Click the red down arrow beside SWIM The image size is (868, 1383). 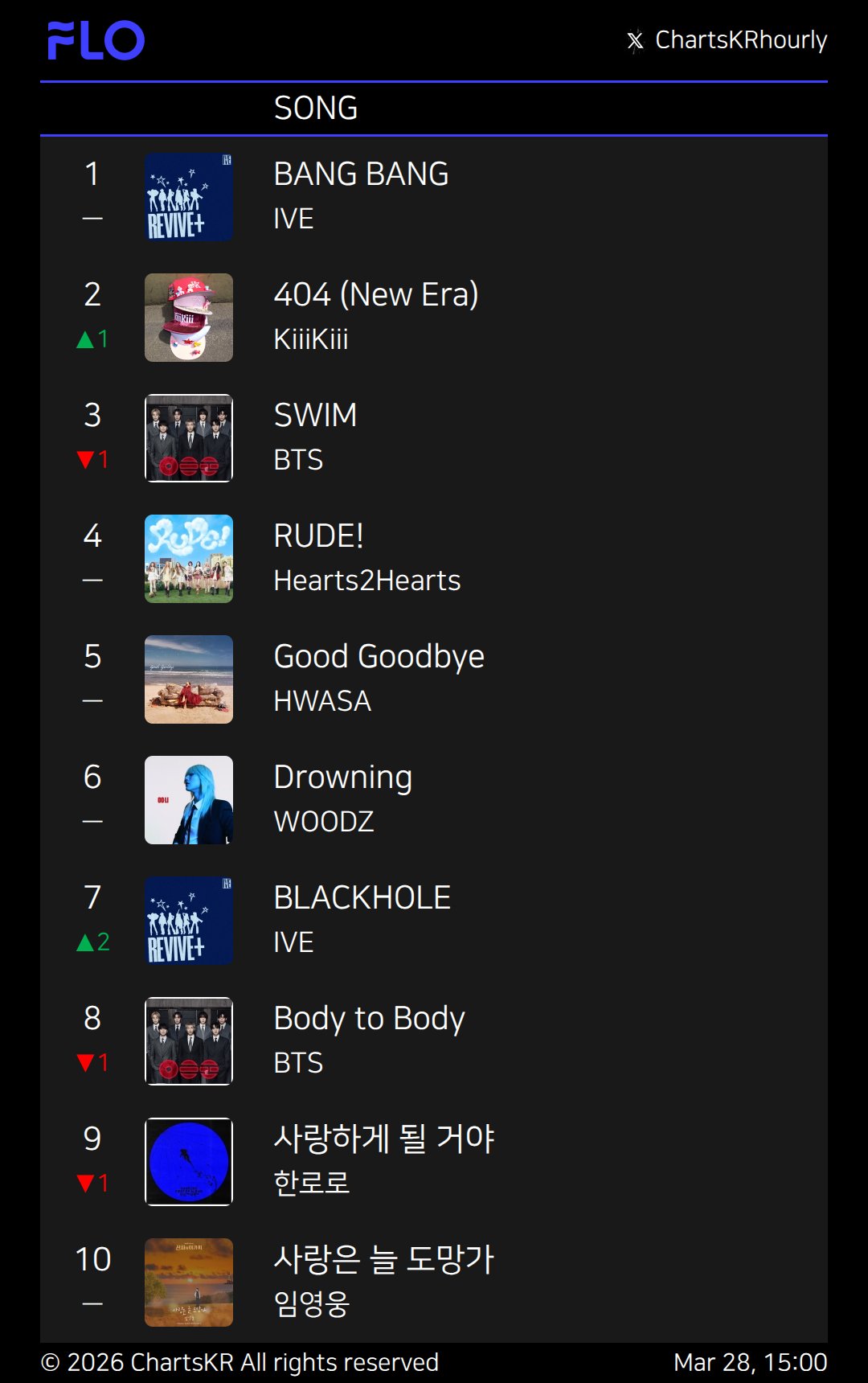pyautogui.click(x=85, y=460)
